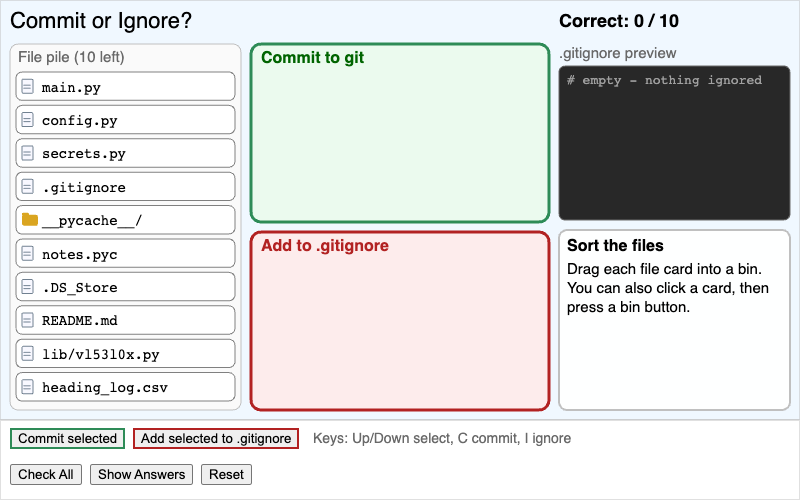The image size is (800, 502).
Task: Click the keyboard shortcuts hint text
Action: [442, 438]
